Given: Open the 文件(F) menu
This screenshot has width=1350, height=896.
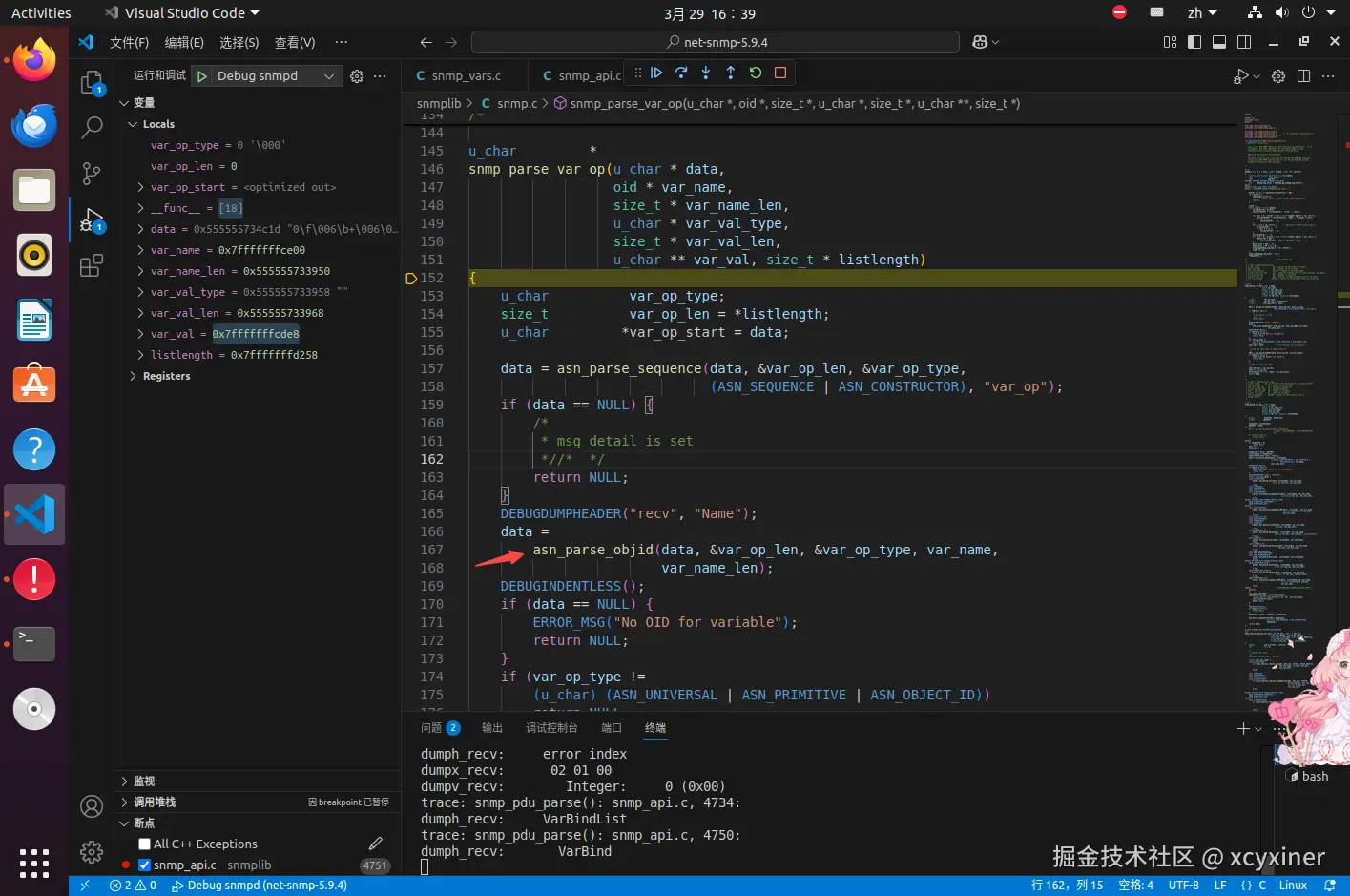Looking at the screenshot, I should click(129, 43).
